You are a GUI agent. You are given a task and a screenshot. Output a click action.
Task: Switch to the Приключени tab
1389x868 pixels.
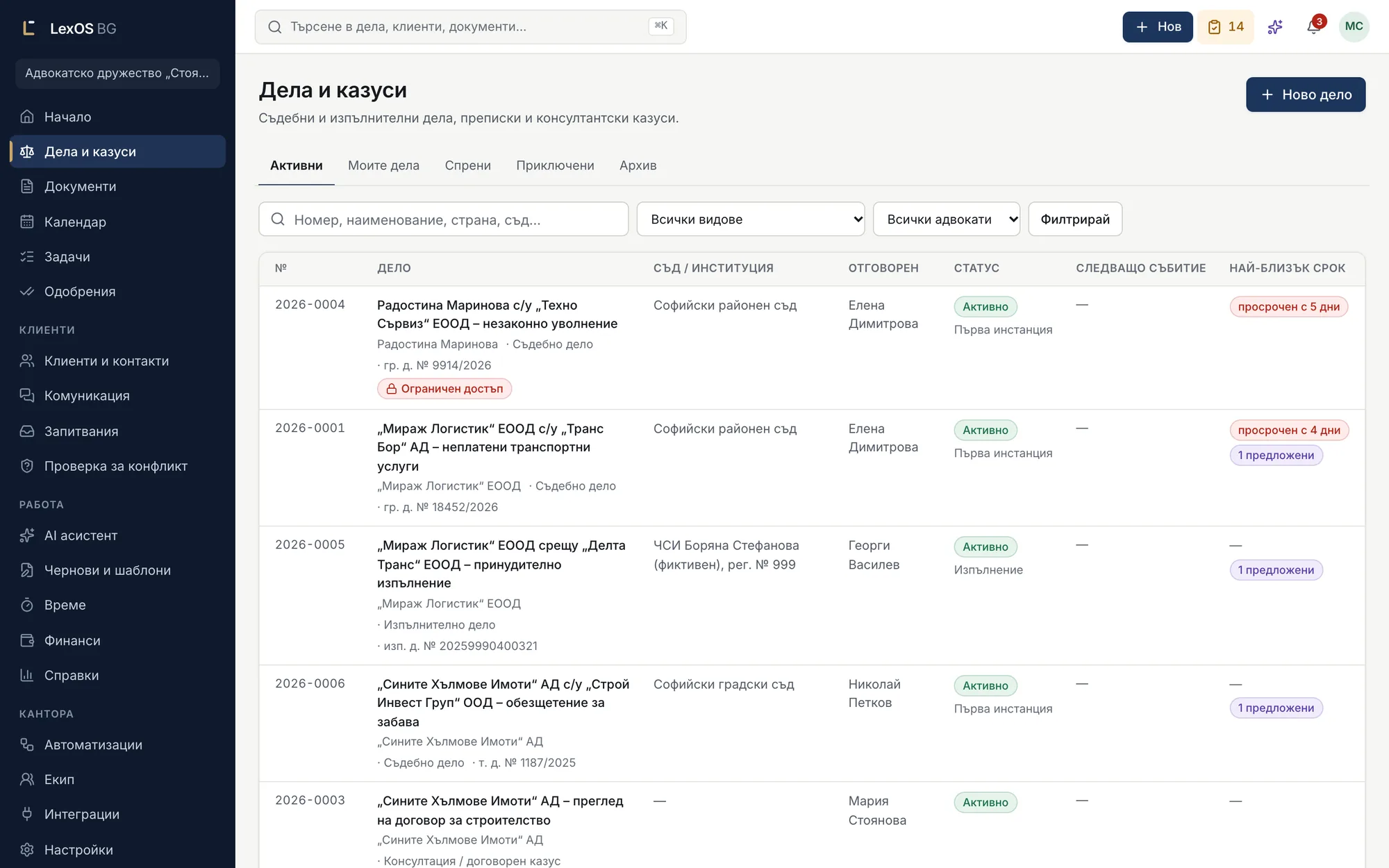point(555,165)
